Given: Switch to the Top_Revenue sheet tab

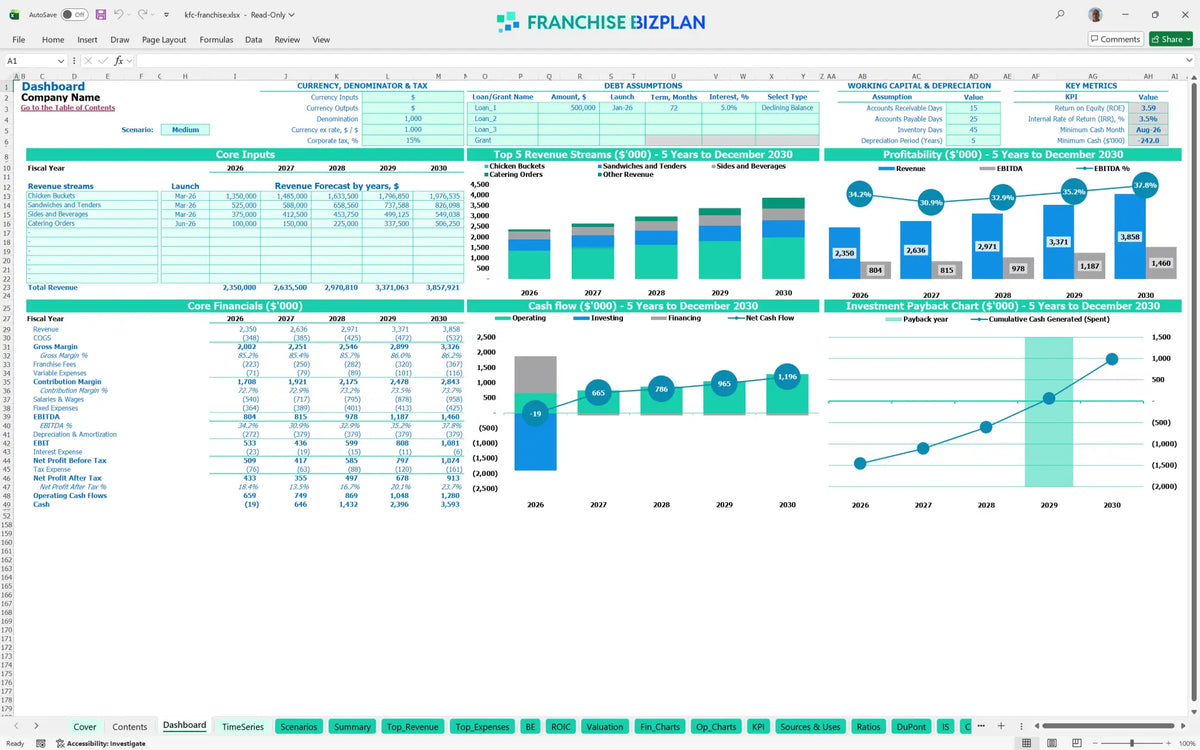Looking at the screenshot, I should click(x=412, y=727).
